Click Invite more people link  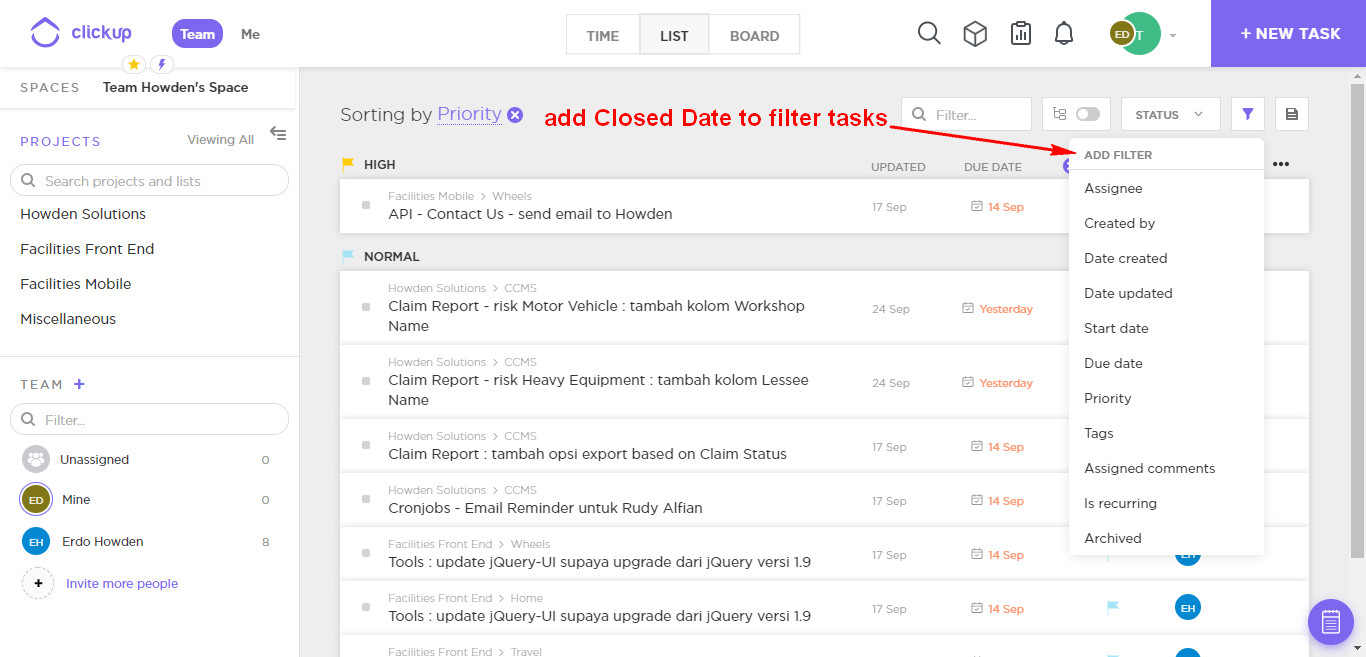coord(122,583)
